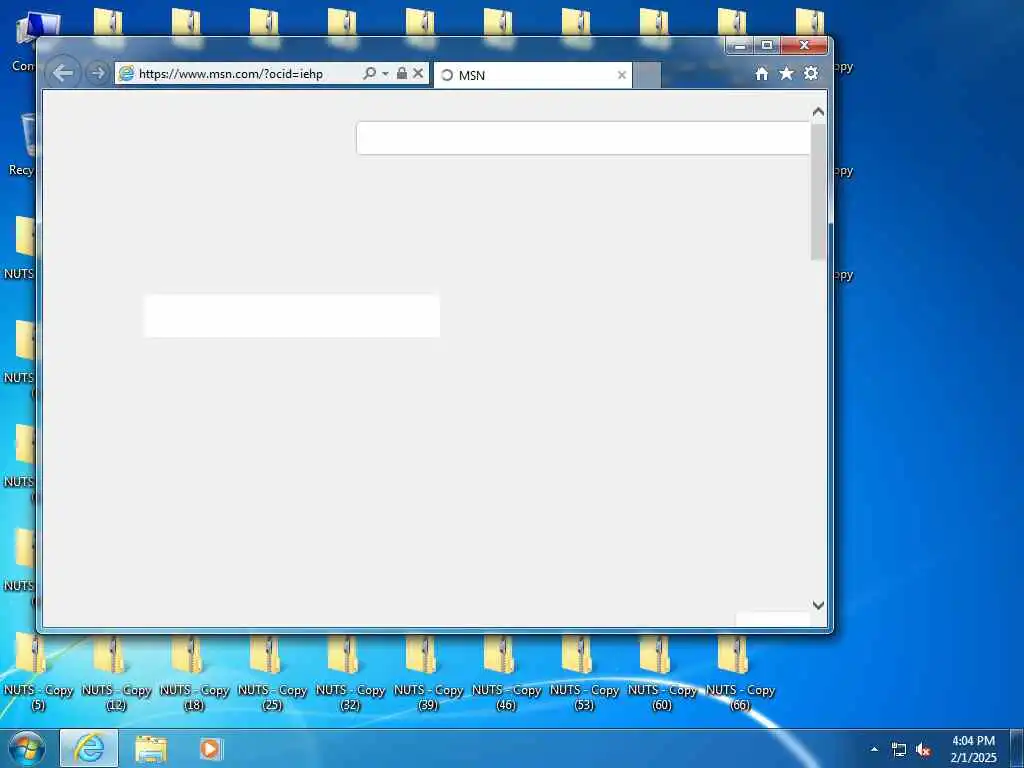Go back with the browser Back arrow

point(63,73)
